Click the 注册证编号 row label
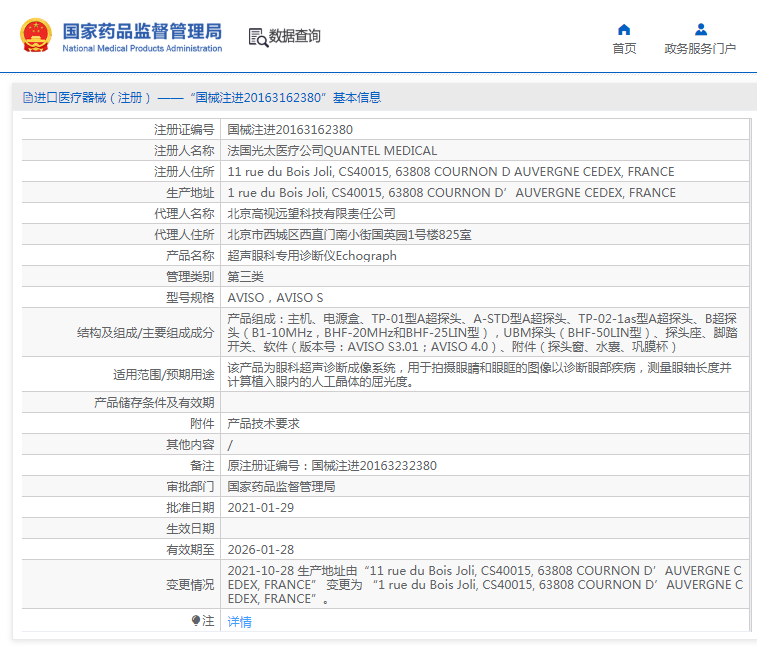Viewport: 757px width, 647px height. coord(184,129)
